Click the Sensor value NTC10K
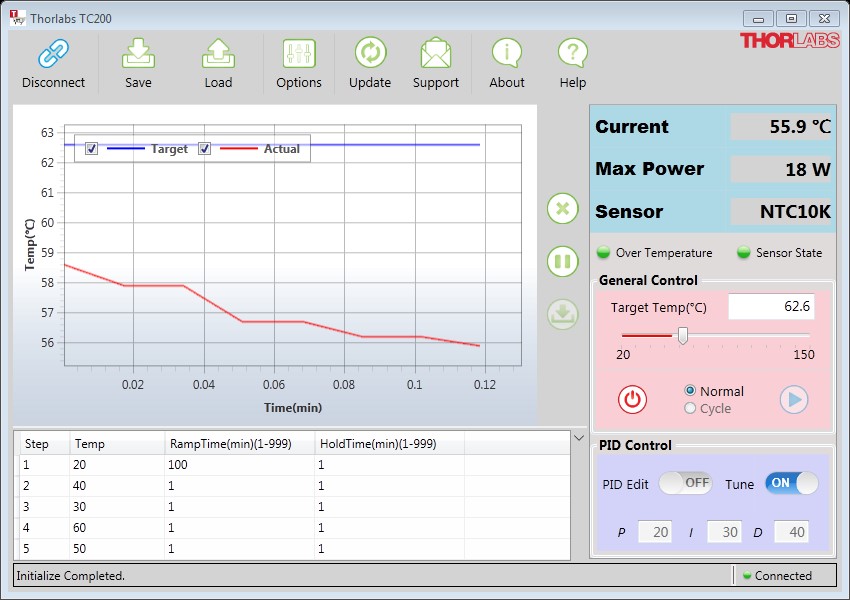Viewport: 850px width, 600px height. (x=781, y=211)
